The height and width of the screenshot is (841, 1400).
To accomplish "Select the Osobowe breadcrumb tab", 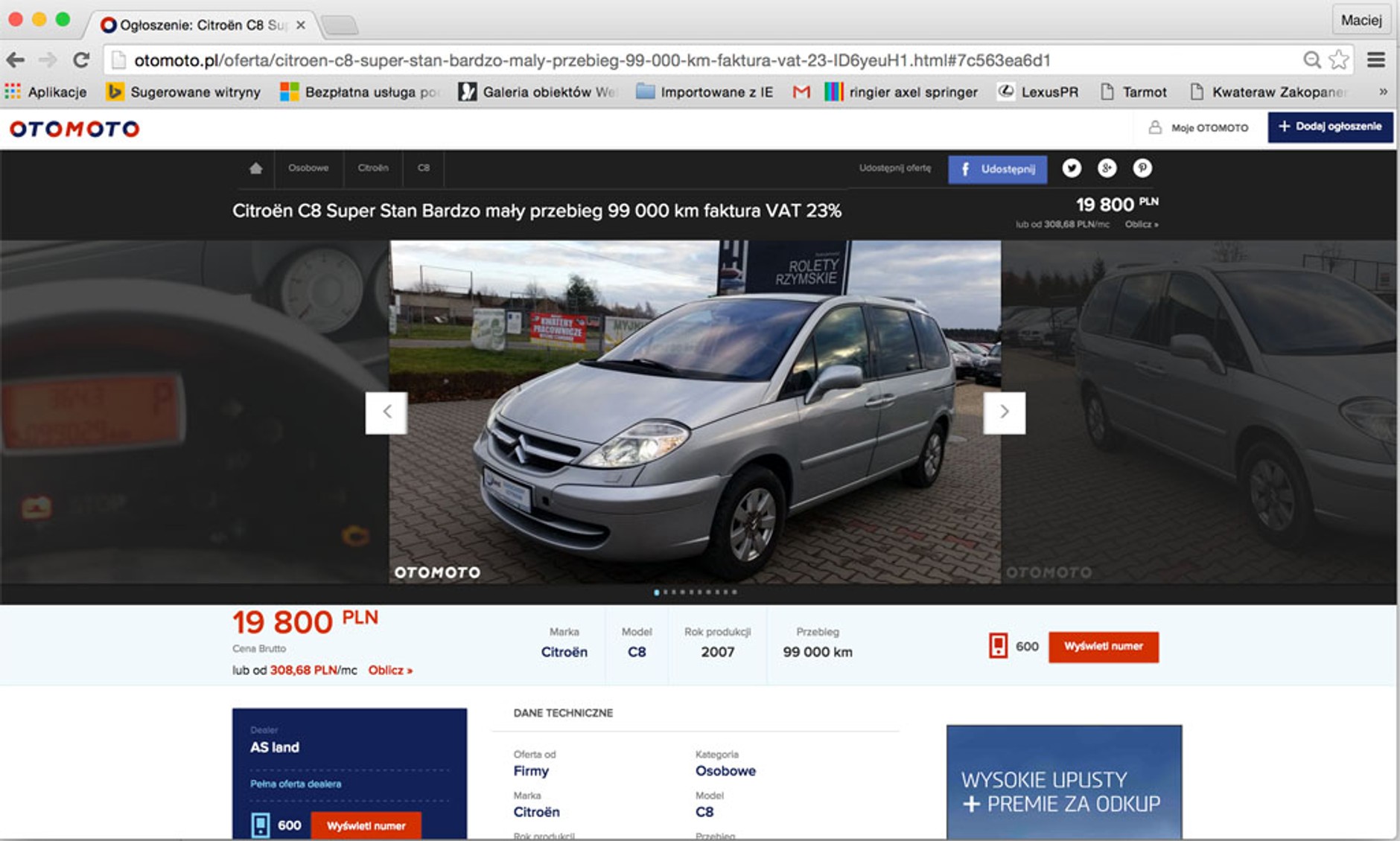I will point(307,168).
